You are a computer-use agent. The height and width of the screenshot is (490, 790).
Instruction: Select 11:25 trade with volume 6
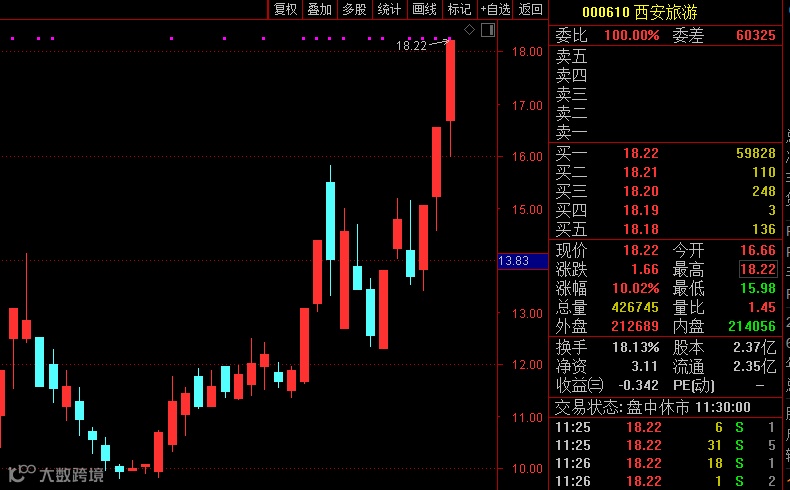tap(666, 428)
